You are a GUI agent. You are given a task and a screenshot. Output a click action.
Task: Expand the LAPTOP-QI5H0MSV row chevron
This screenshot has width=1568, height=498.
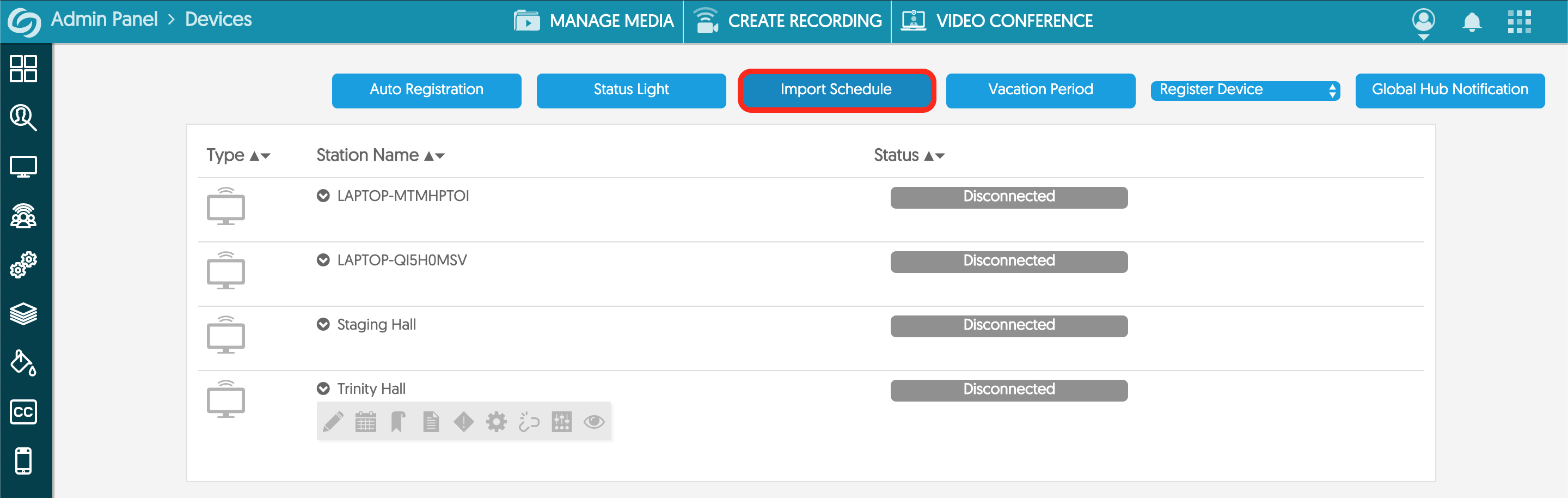pyautogui.click(x=323, y=260)
